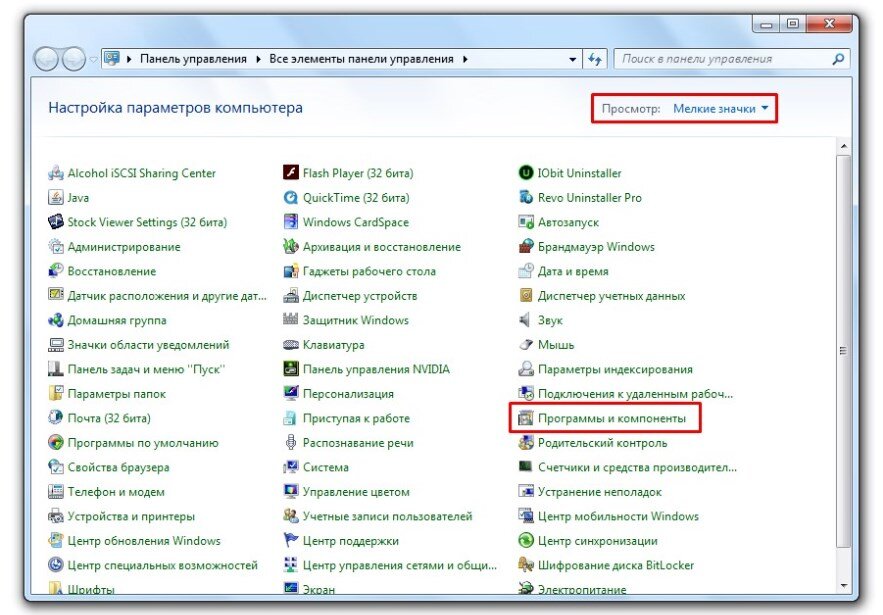
Task: Expand arrow after Панель управления in breadcrumb
Action: tap(258, 59)
